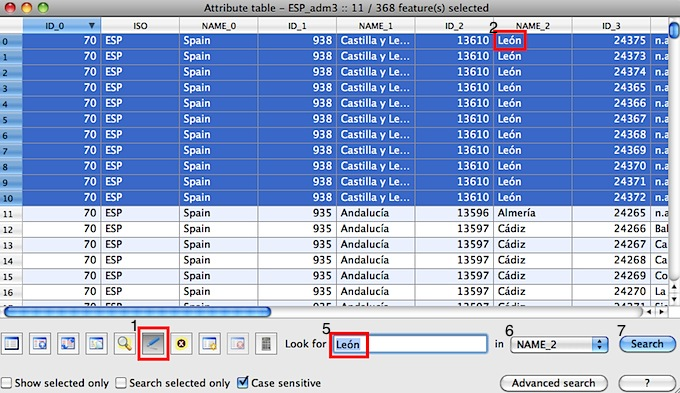
Task: Open the field calculator icon
Action: [266, 344]
